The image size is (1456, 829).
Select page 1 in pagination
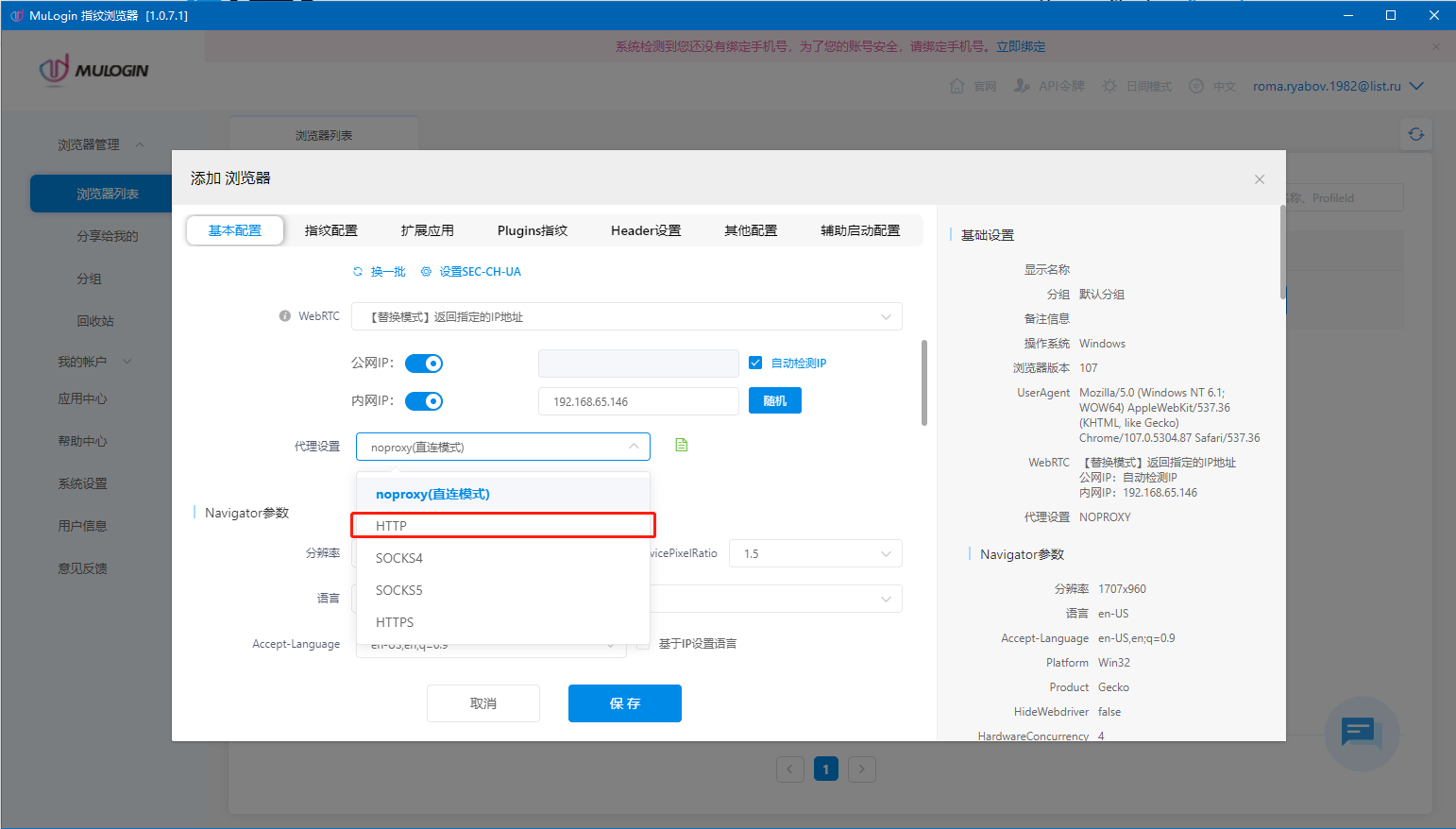(826, 770)
